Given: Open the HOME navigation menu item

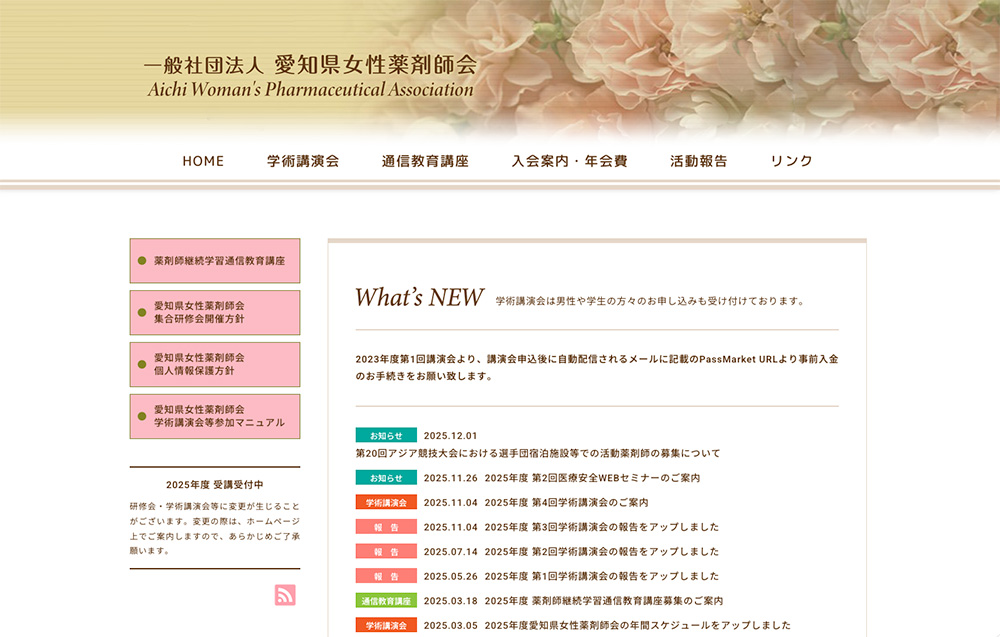Looking at the screenshot, I should pos(203,161).
